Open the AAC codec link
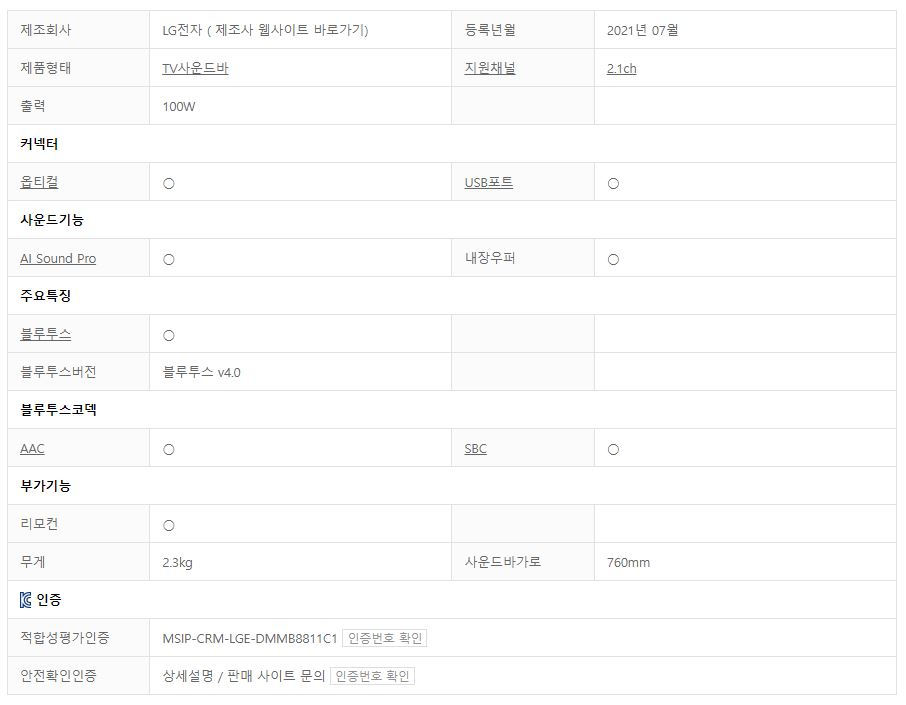Image resolution: width=906 pixels, height=705 pixels. [x=32, y=448]
